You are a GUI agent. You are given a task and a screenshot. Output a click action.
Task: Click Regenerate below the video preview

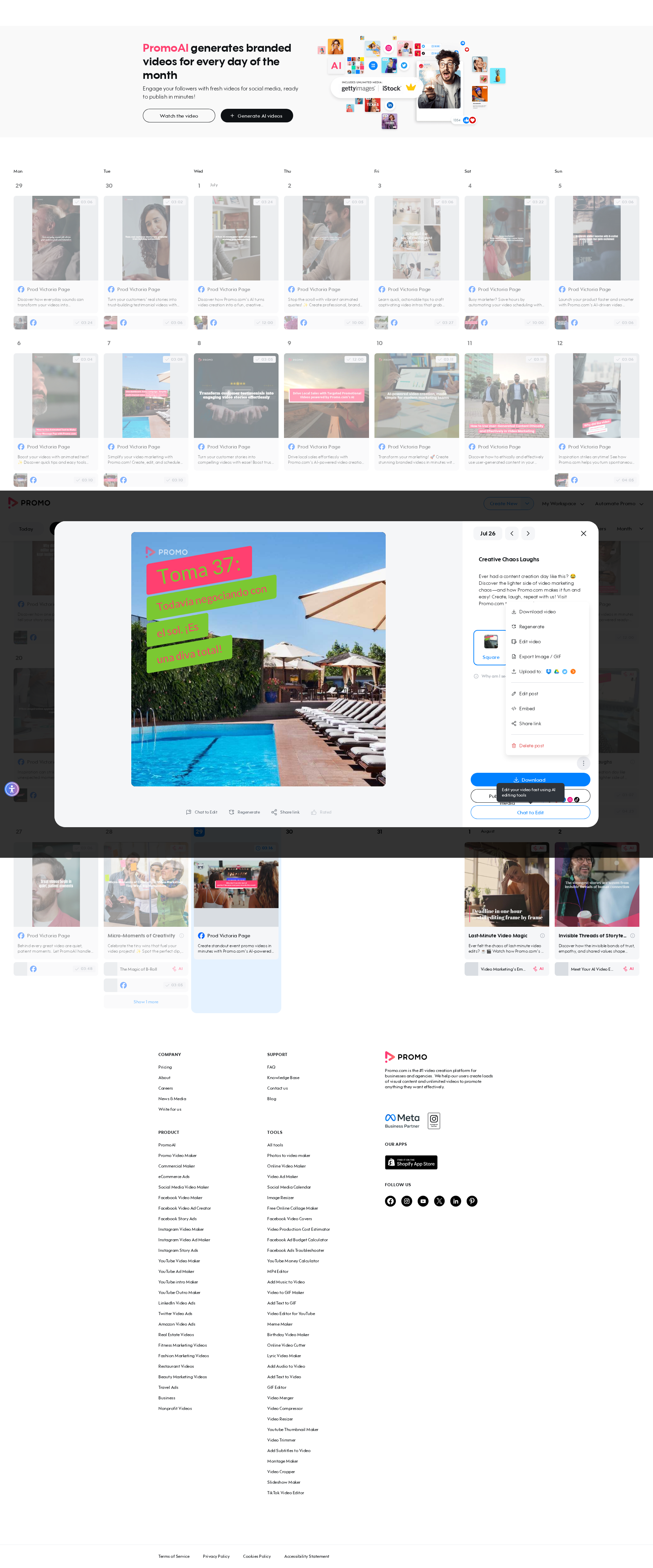[x=244, y=812]
